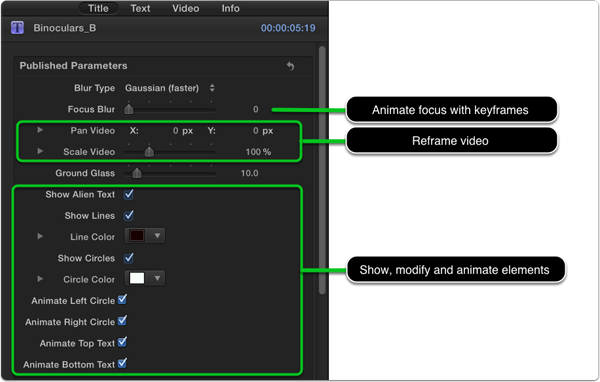Open the Circle Color dropdown arrow
This screenshot has width=600, height=382.
point(157,278)
